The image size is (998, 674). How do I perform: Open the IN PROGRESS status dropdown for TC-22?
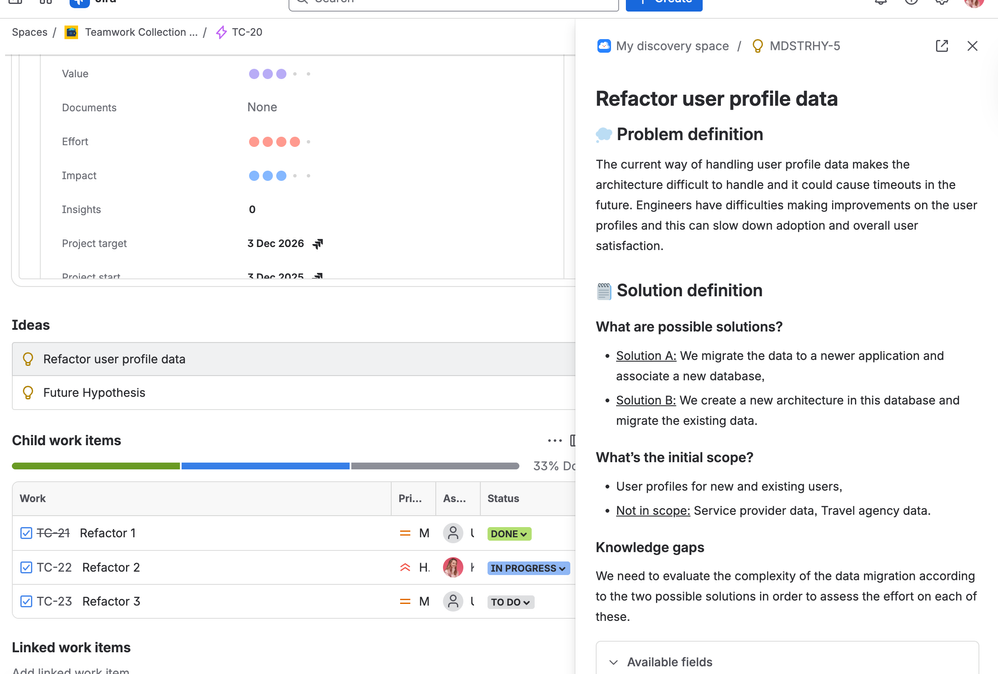point(528,568)
